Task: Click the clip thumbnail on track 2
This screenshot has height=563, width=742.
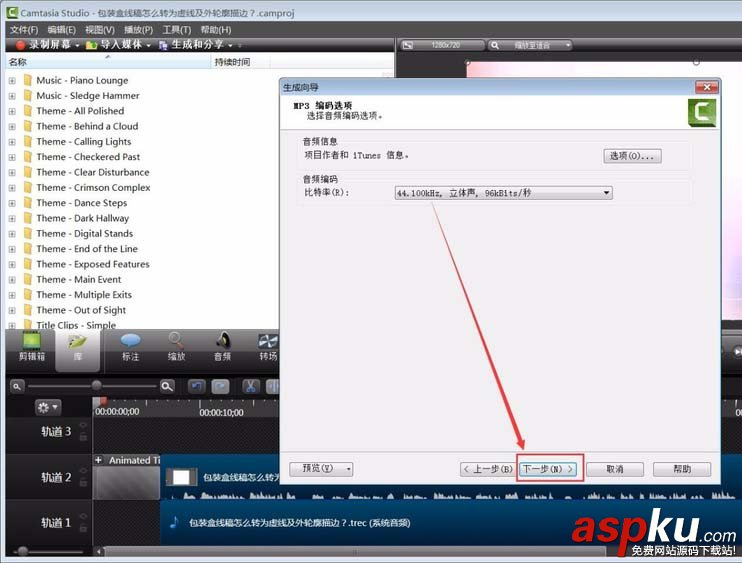Action: click(181, 477)
